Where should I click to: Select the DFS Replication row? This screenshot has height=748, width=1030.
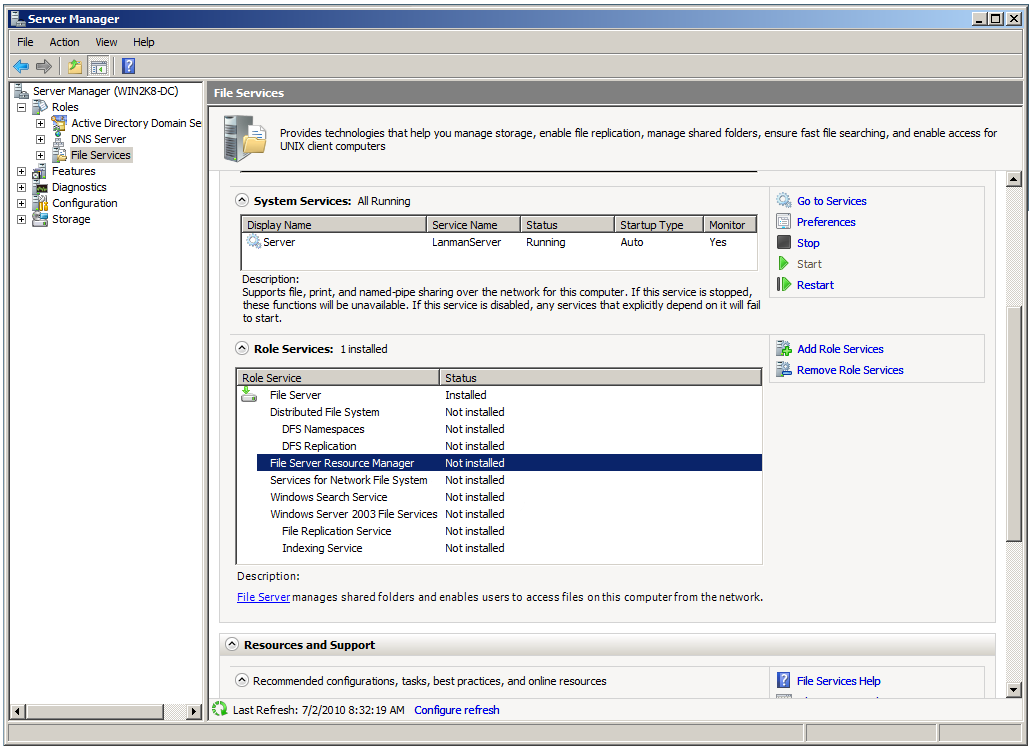(509, 446)
